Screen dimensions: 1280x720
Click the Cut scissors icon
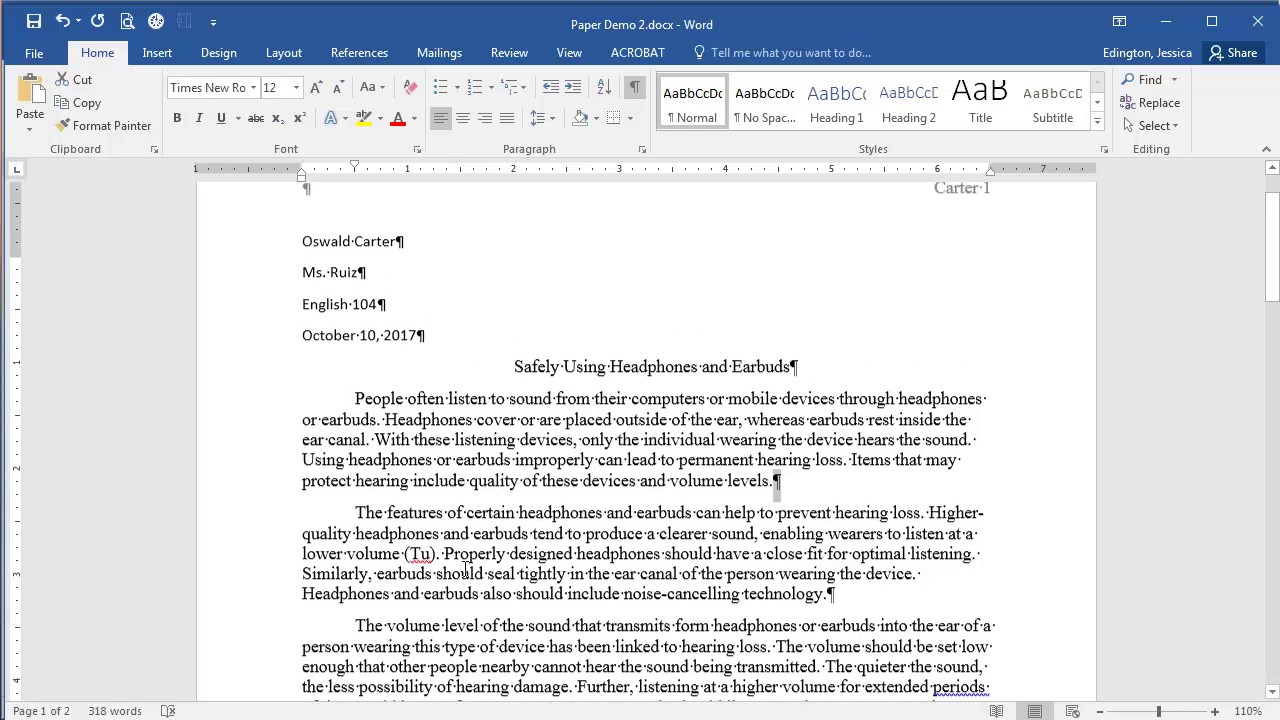pyautogui.click(x=62, y=79)
